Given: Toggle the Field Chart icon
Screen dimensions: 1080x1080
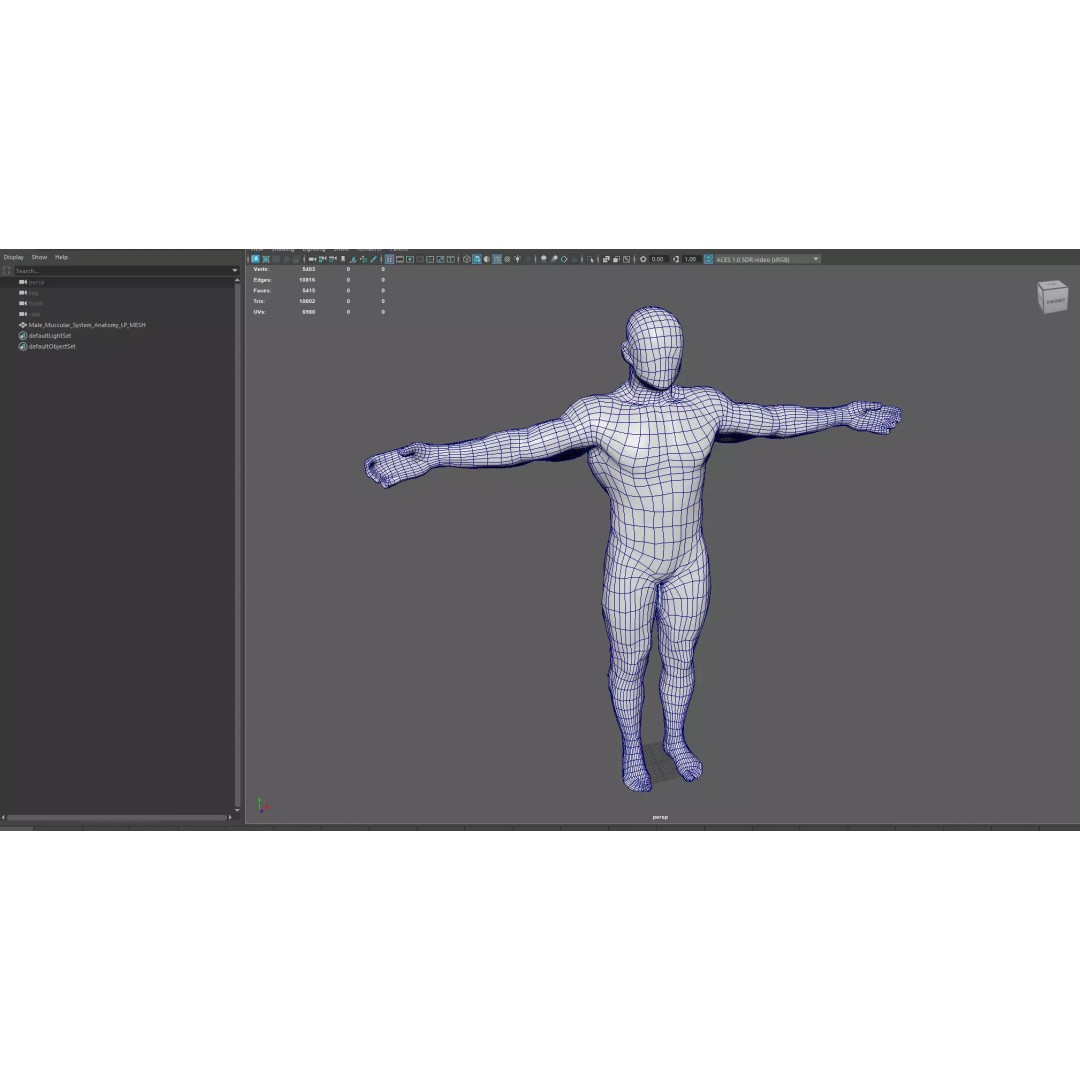Looking at the screenshot, I should click(x=430, y=259).
